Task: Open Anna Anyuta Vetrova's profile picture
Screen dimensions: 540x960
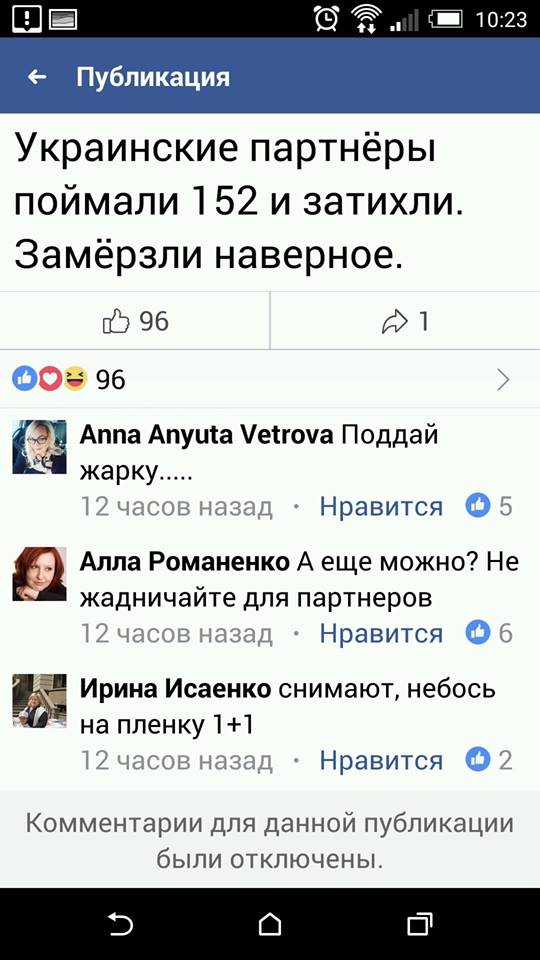Action: [39, 447]
